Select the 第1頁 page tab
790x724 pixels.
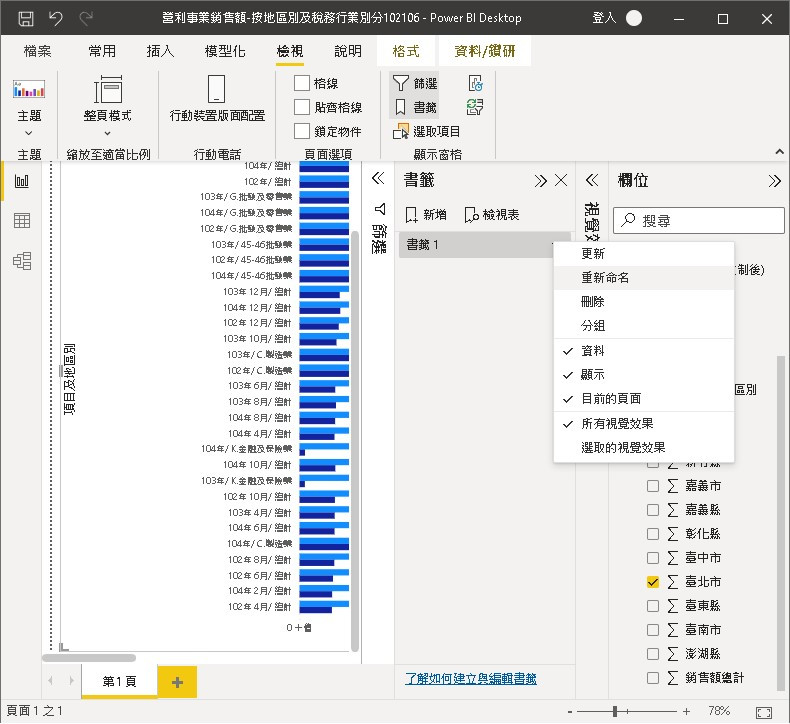119,682
